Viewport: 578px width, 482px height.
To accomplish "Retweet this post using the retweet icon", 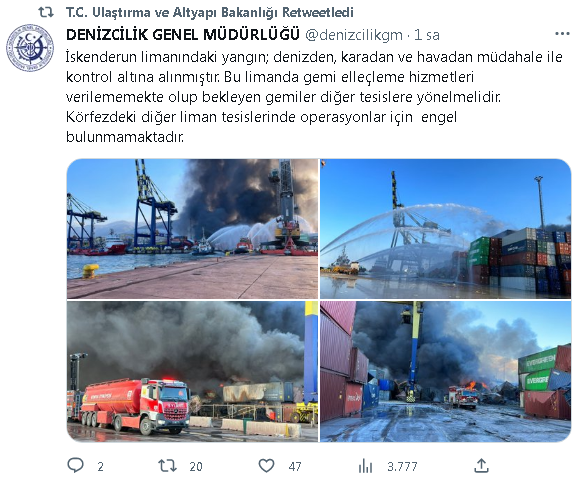I will [167, 466].
